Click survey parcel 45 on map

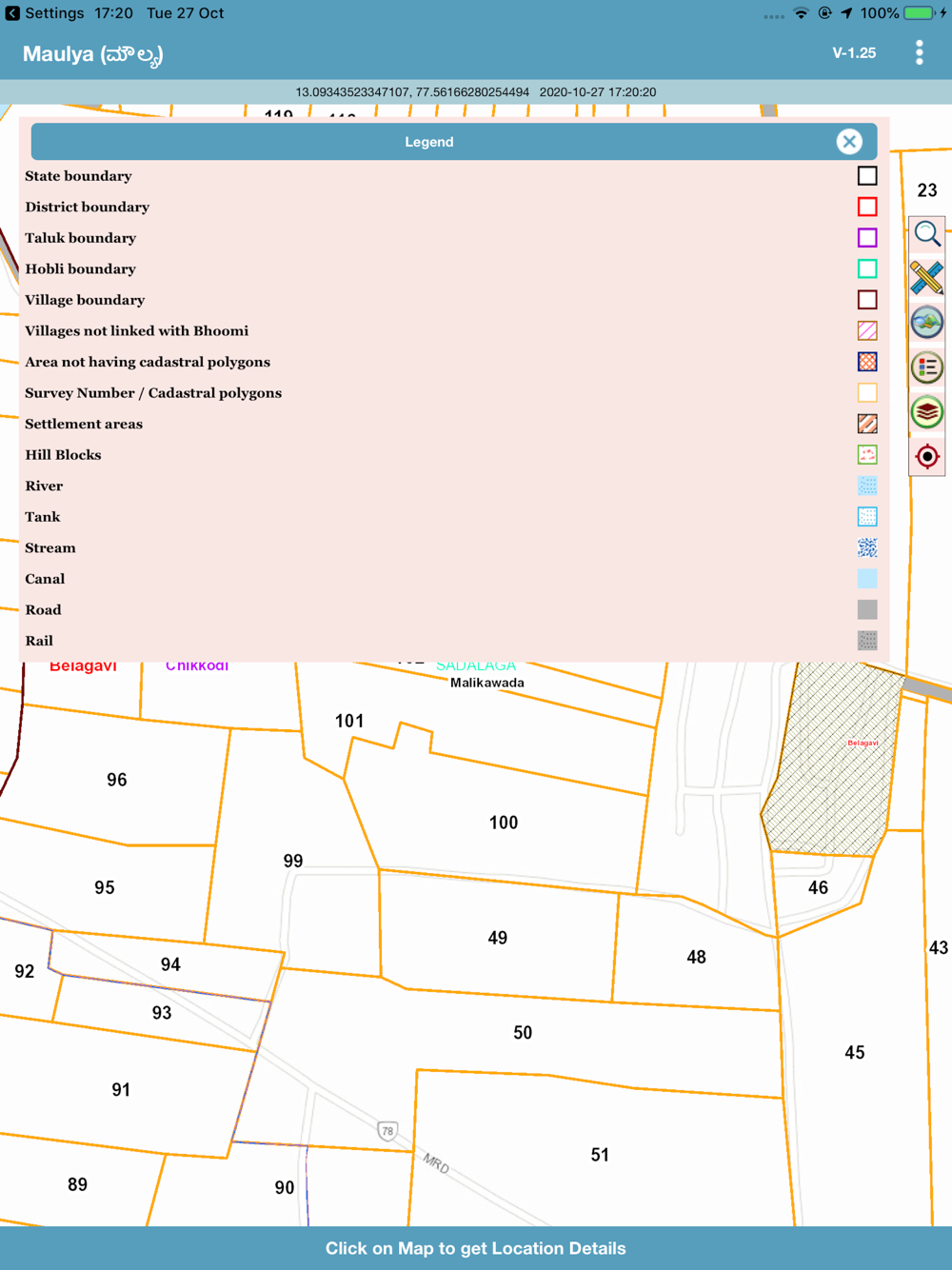[x=855, y=1053]
